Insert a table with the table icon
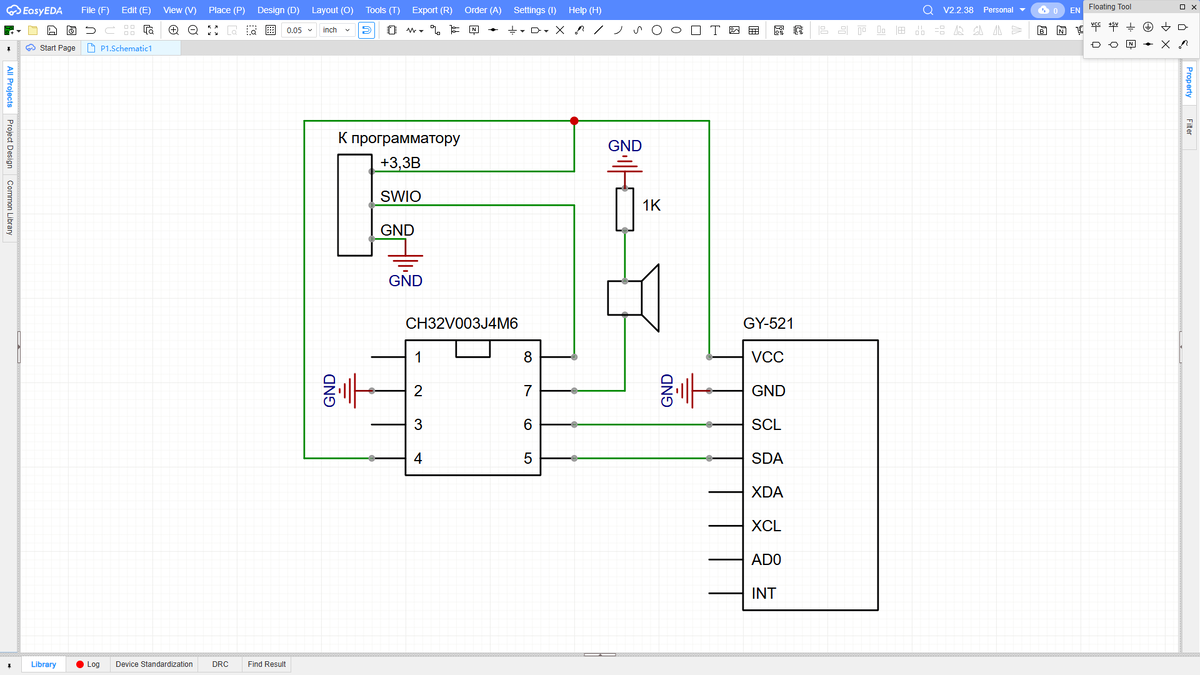The image size is (1200, 675). coord(753,30)
